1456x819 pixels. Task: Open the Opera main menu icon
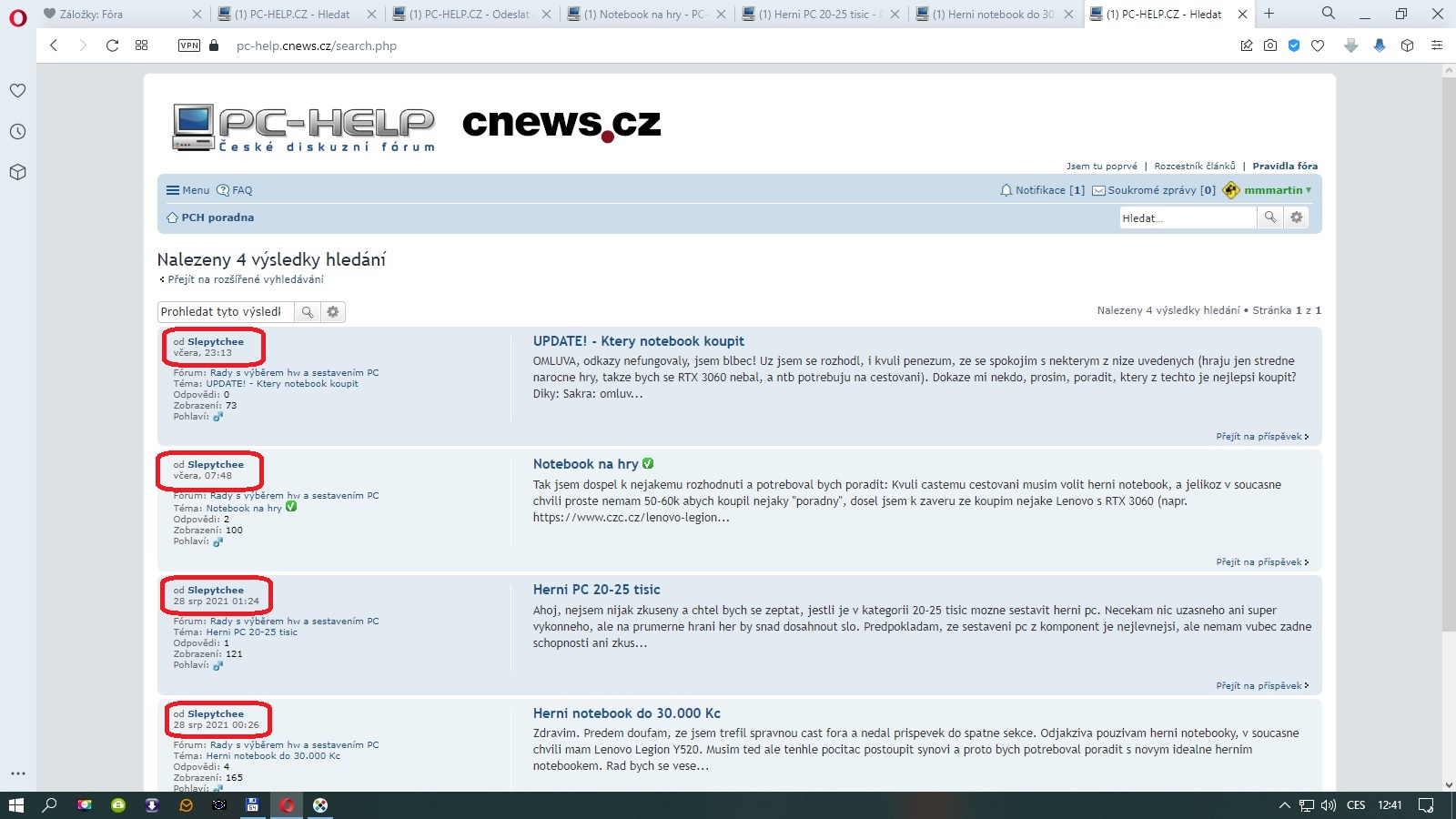coord(18,17)
